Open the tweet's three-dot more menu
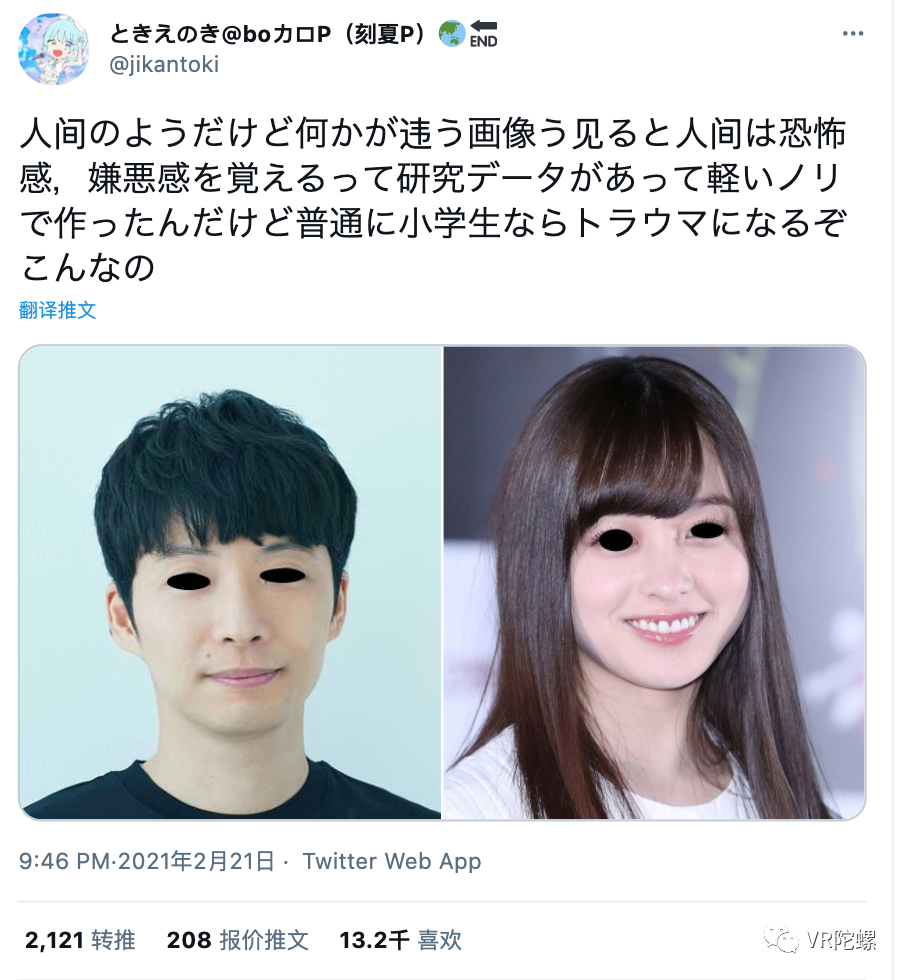The width and height of the screenshot is (906, 980). point(852,34)
